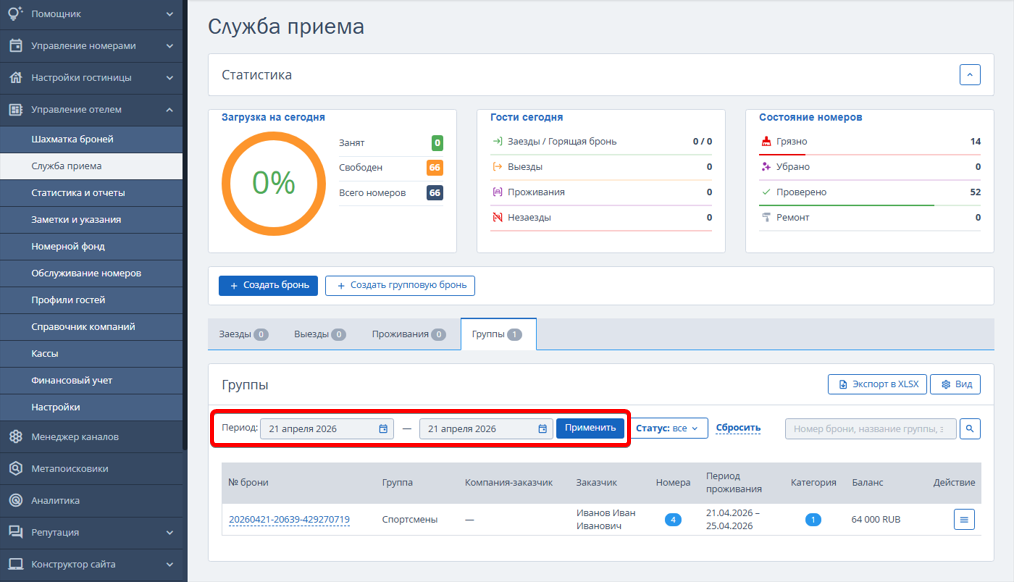
Task: Collapse the Управление отелем menu
Action: [91, 109]
